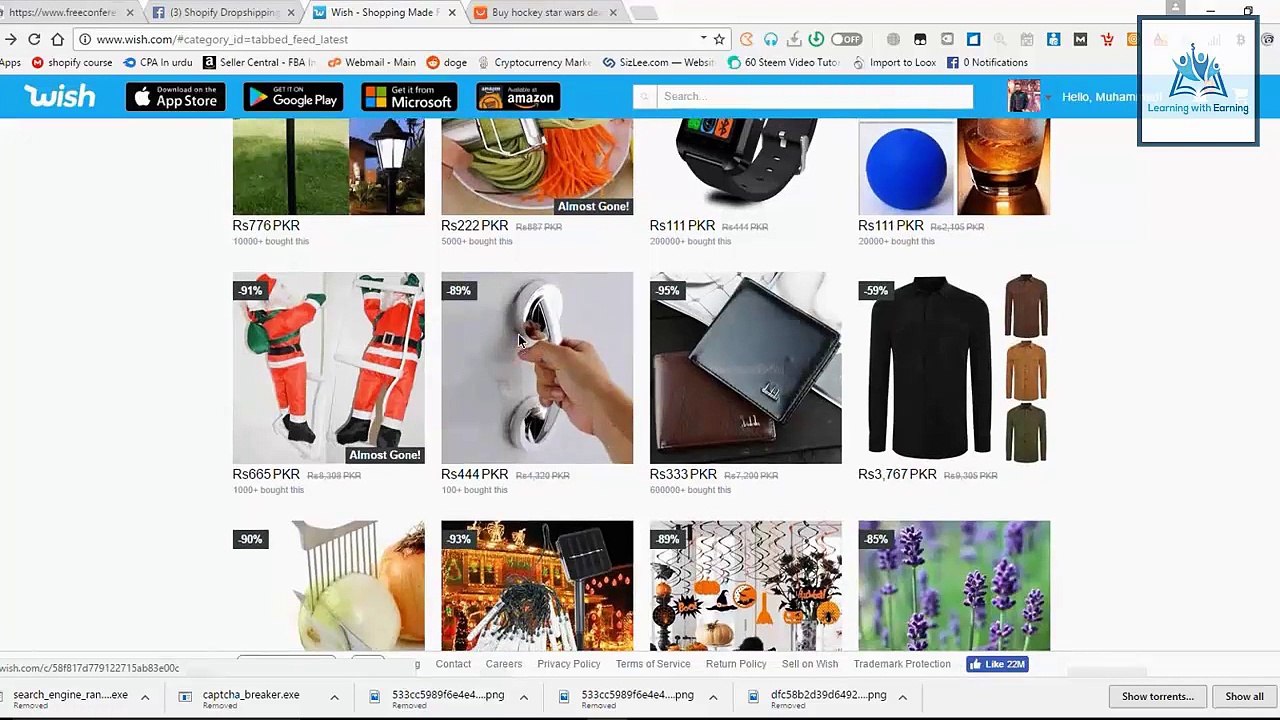Open the 0 Notifications Facebook bookmark
Viewport: 1280px width, 720px height.
tap(987, 62)
